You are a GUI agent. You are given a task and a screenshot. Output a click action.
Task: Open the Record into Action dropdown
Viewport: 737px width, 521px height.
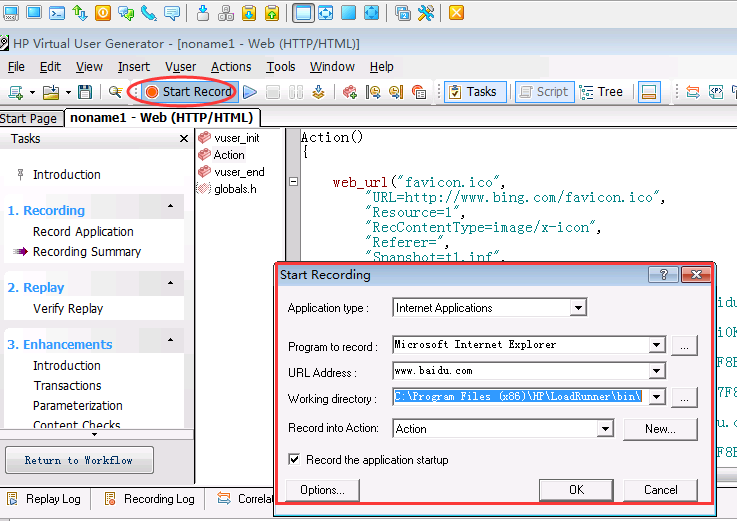click(x=604, y=429)
